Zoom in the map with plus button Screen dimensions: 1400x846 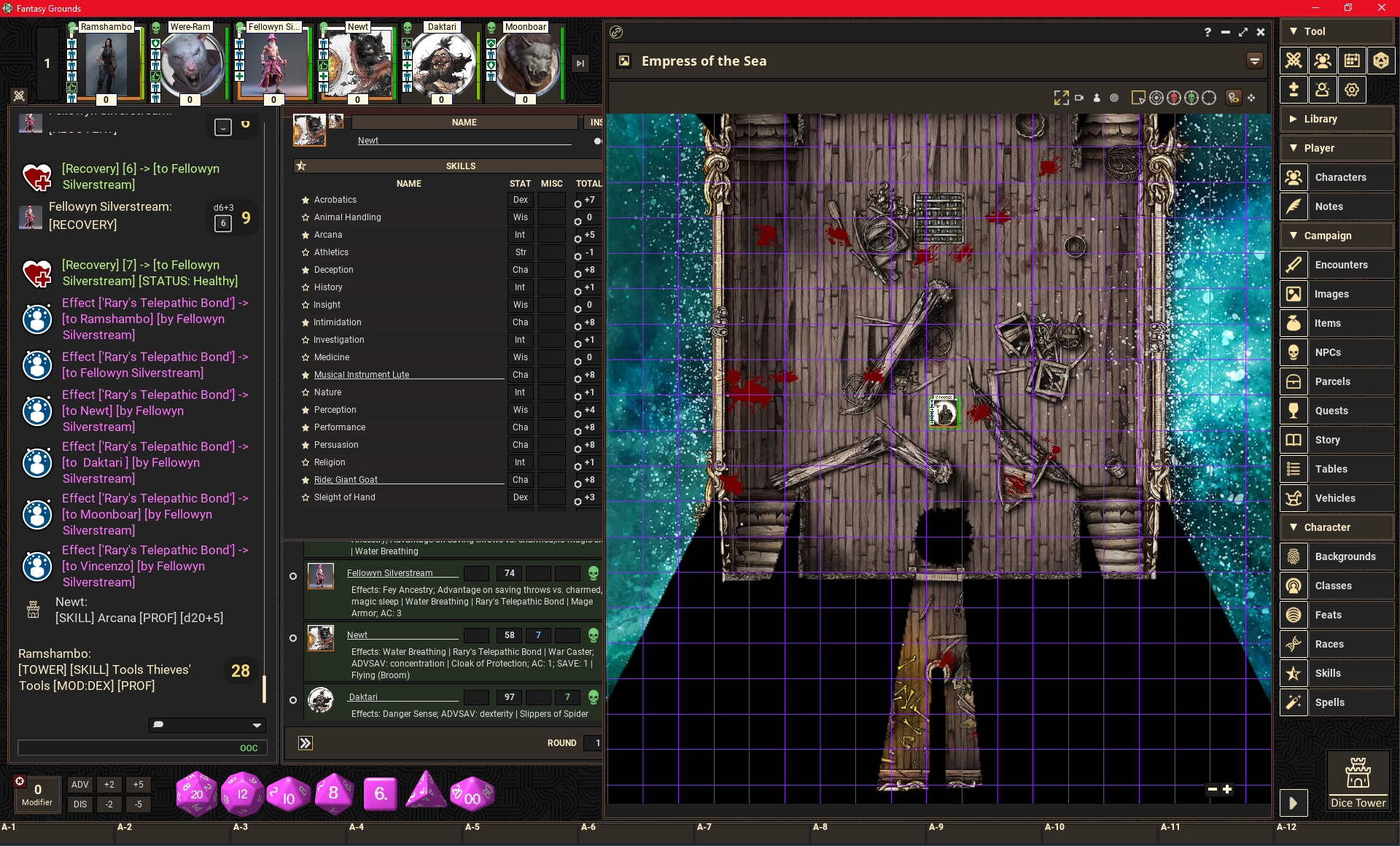click(1227, 789)
